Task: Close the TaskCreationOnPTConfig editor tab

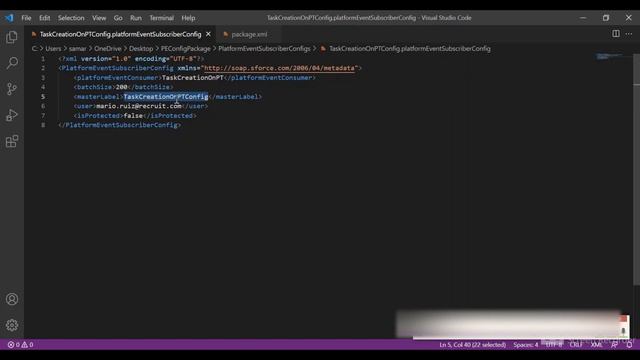Action: pyautogui.click(x=209, y=34)
